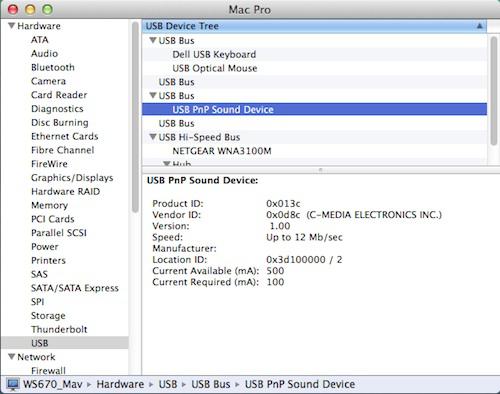The image size is (500, 394).
Task: Select PCI Cards entry
Action: (x=53, y=219)
